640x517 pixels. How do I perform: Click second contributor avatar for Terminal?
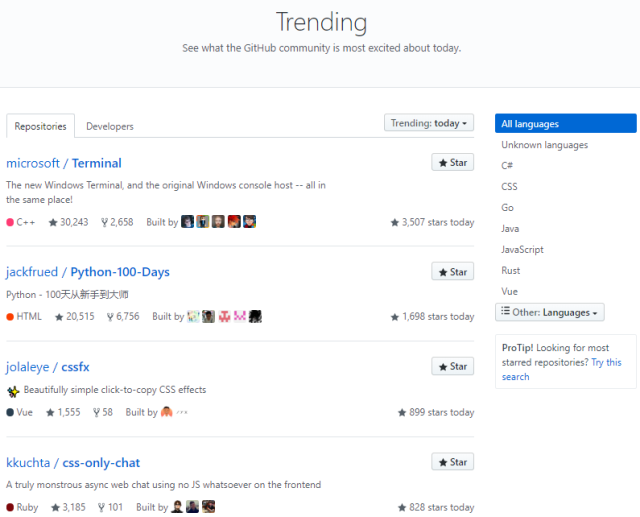[x=203, y=222]
